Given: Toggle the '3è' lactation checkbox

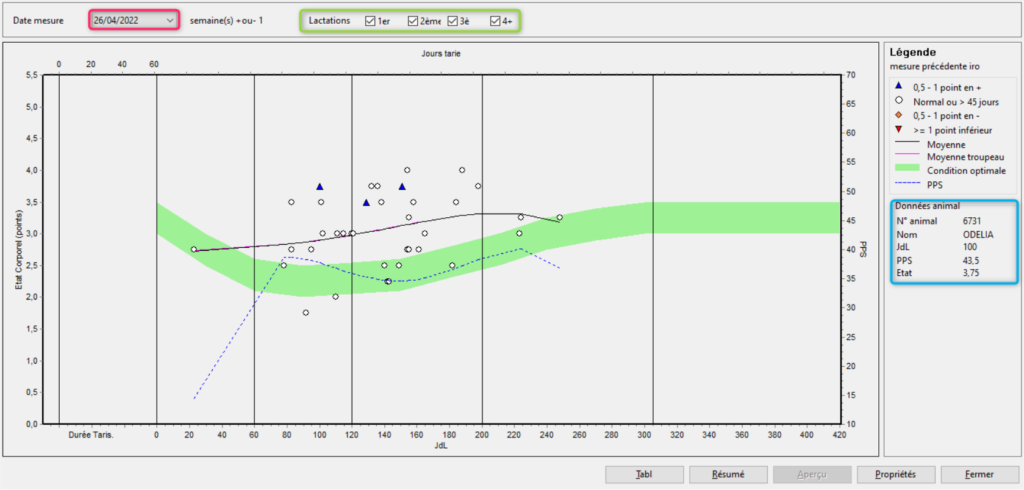Looking at the screenshot, I should point(453,20).
